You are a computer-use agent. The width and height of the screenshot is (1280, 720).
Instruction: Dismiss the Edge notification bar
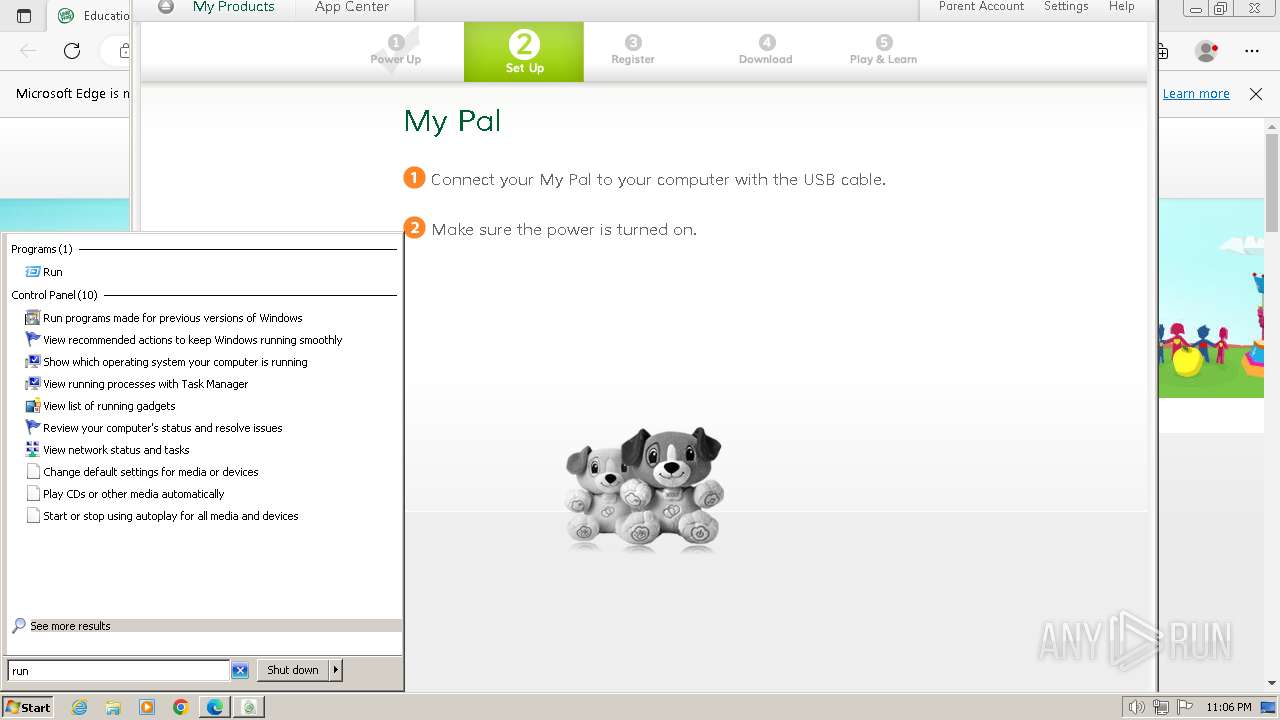click(1256, 94)
